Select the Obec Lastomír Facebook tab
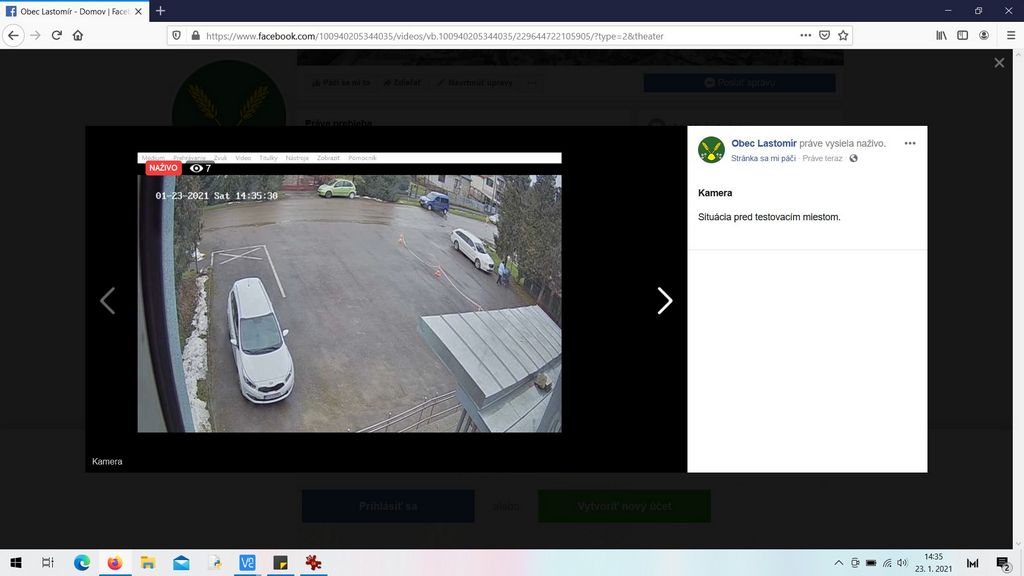The image size is (1024, 576). click(74, 11)
